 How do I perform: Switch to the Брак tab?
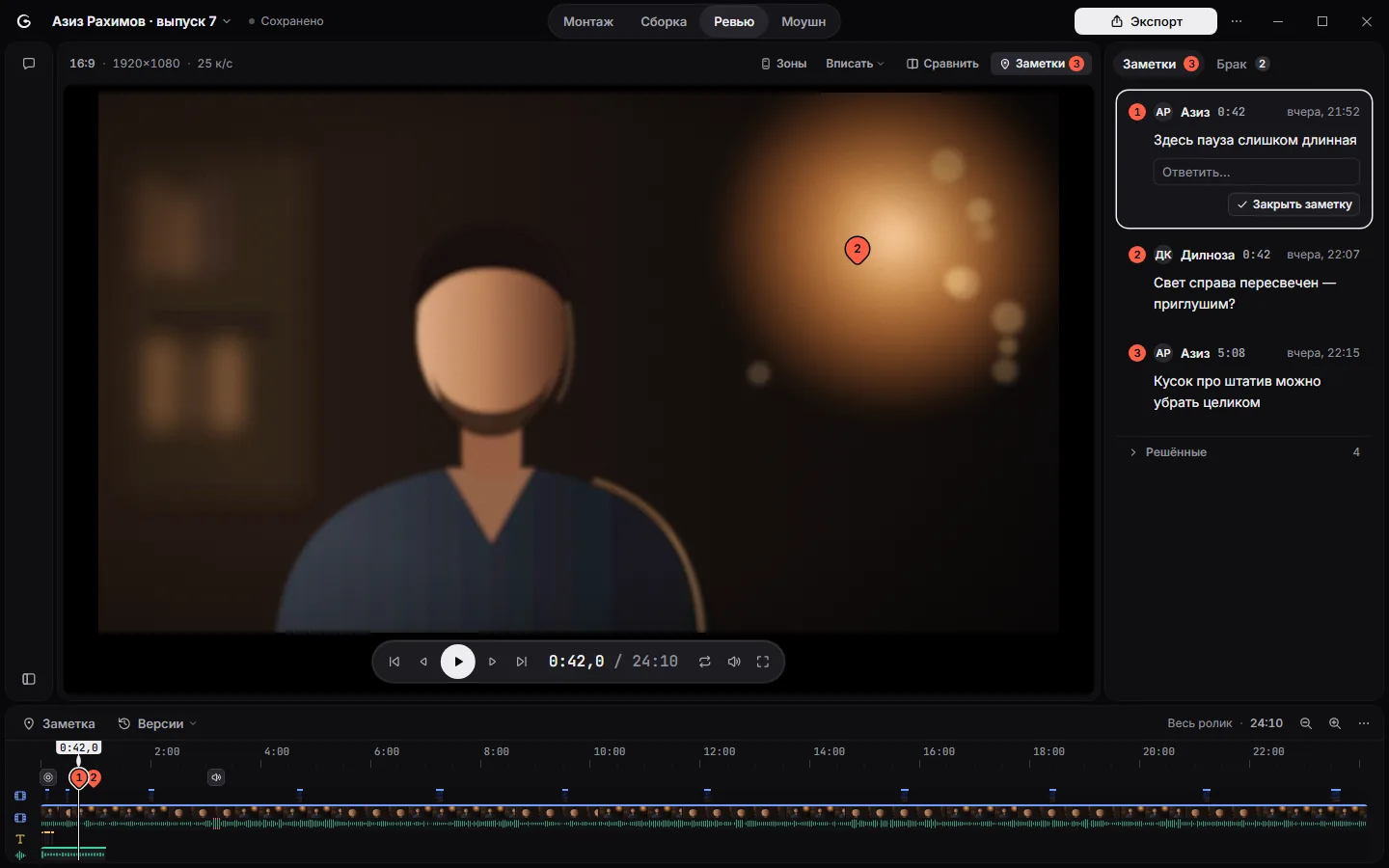[x=1242, y=64]
